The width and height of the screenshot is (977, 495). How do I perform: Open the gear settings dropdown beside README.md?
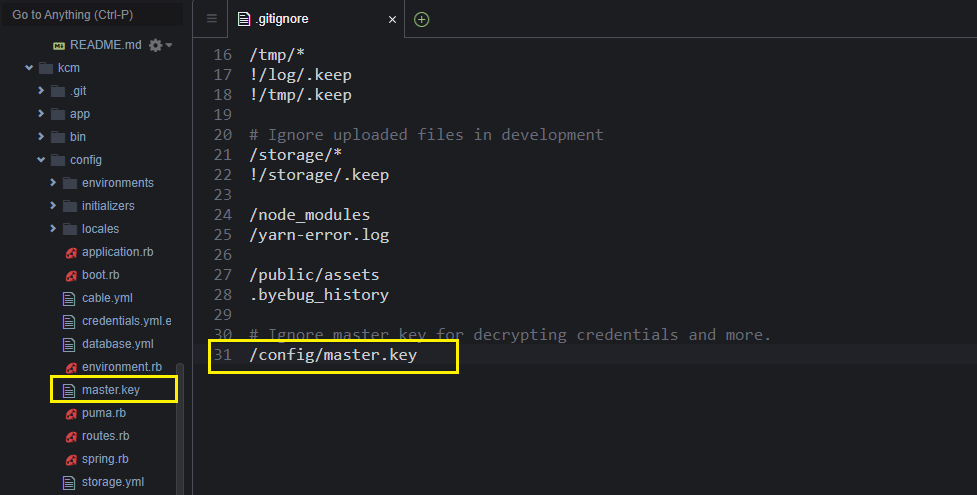(160, 45)
